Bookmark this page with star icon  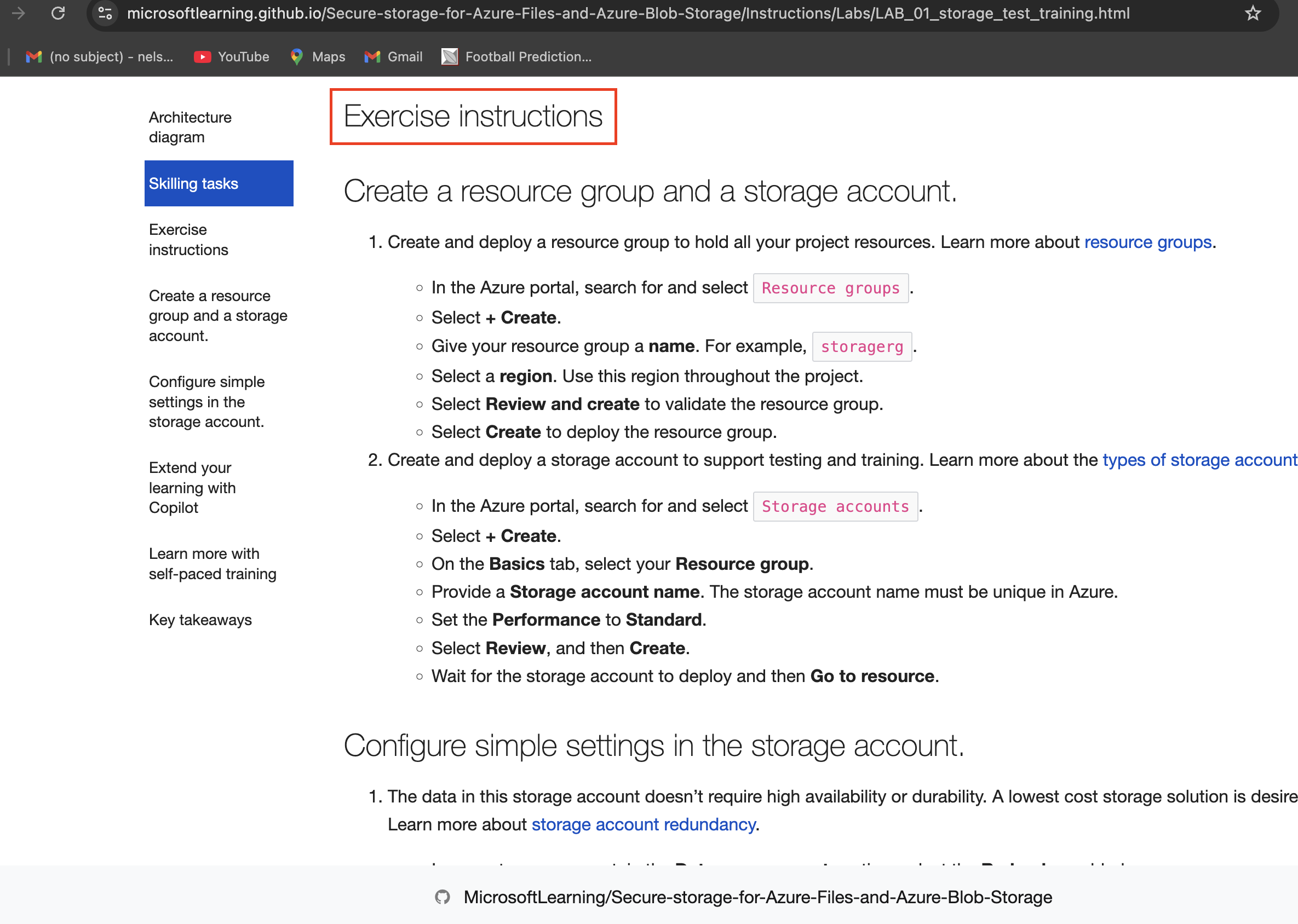click(x=1253, y=13)
